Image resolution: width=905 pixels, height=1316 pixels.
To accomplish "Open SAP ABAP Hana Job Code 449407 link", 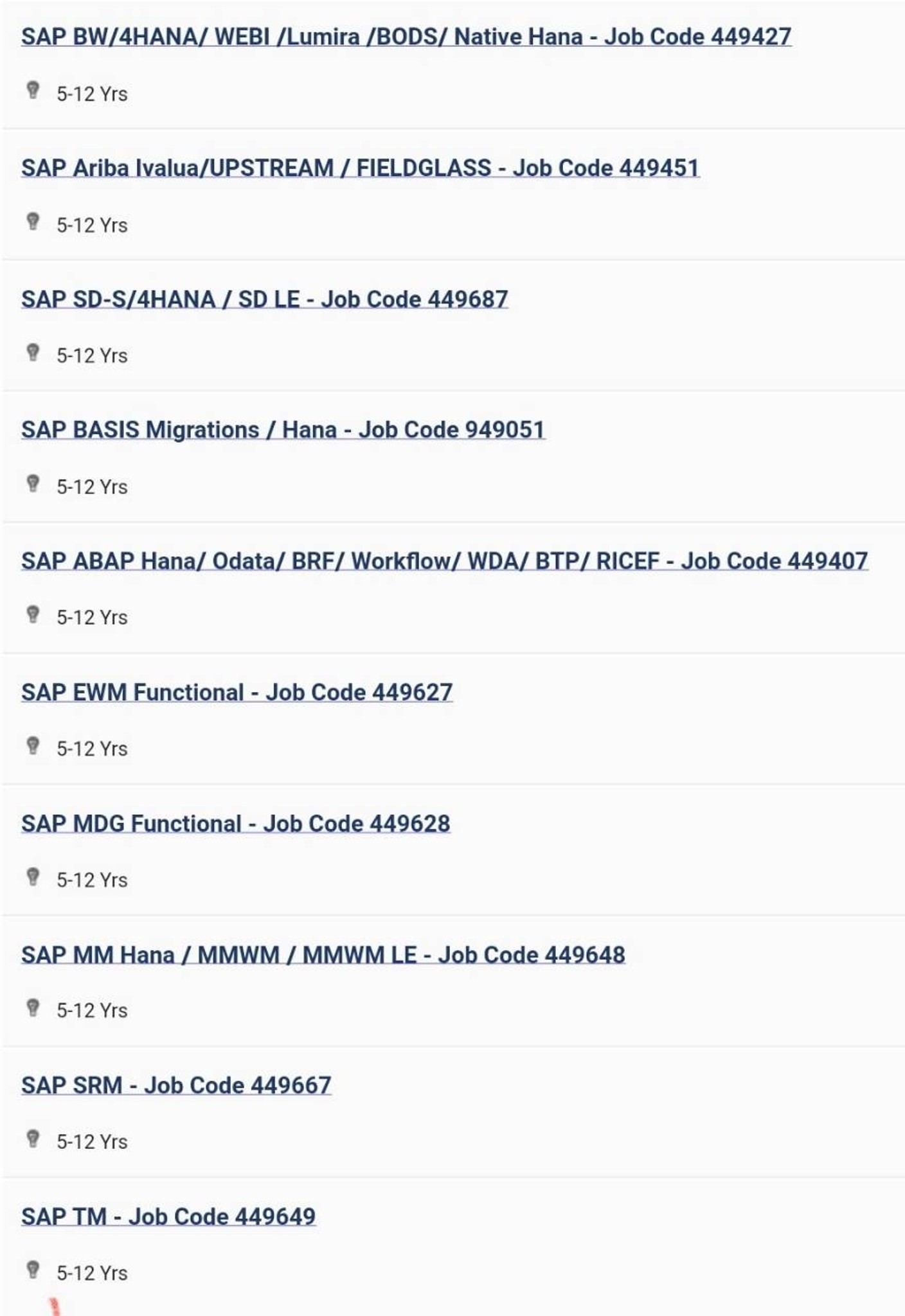I will [445, 561].
